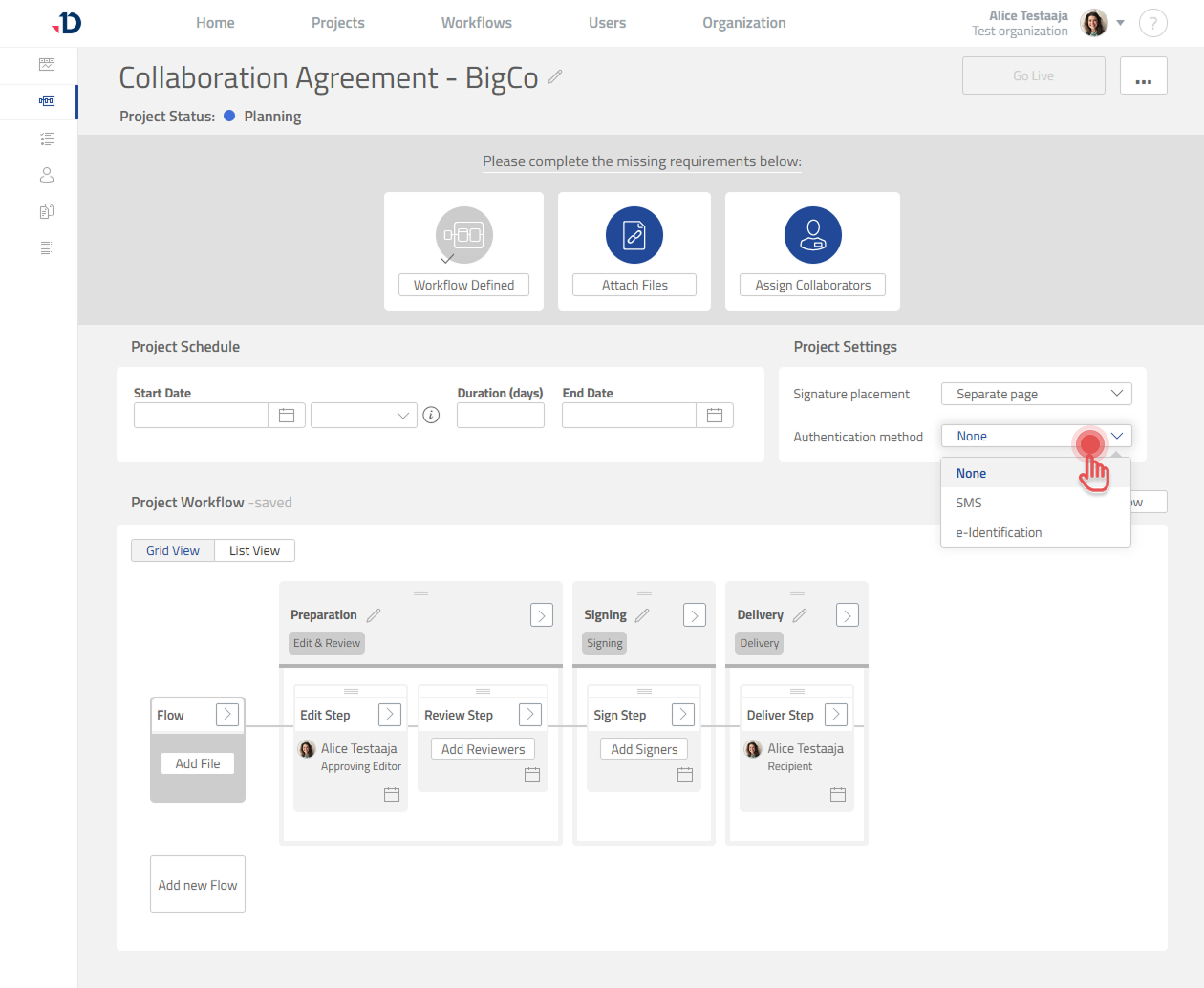Image resolution: width=1204 pixels, height=988 pixels.
Task: Open the Signature placement dropdown
Action: [1036, 394]
